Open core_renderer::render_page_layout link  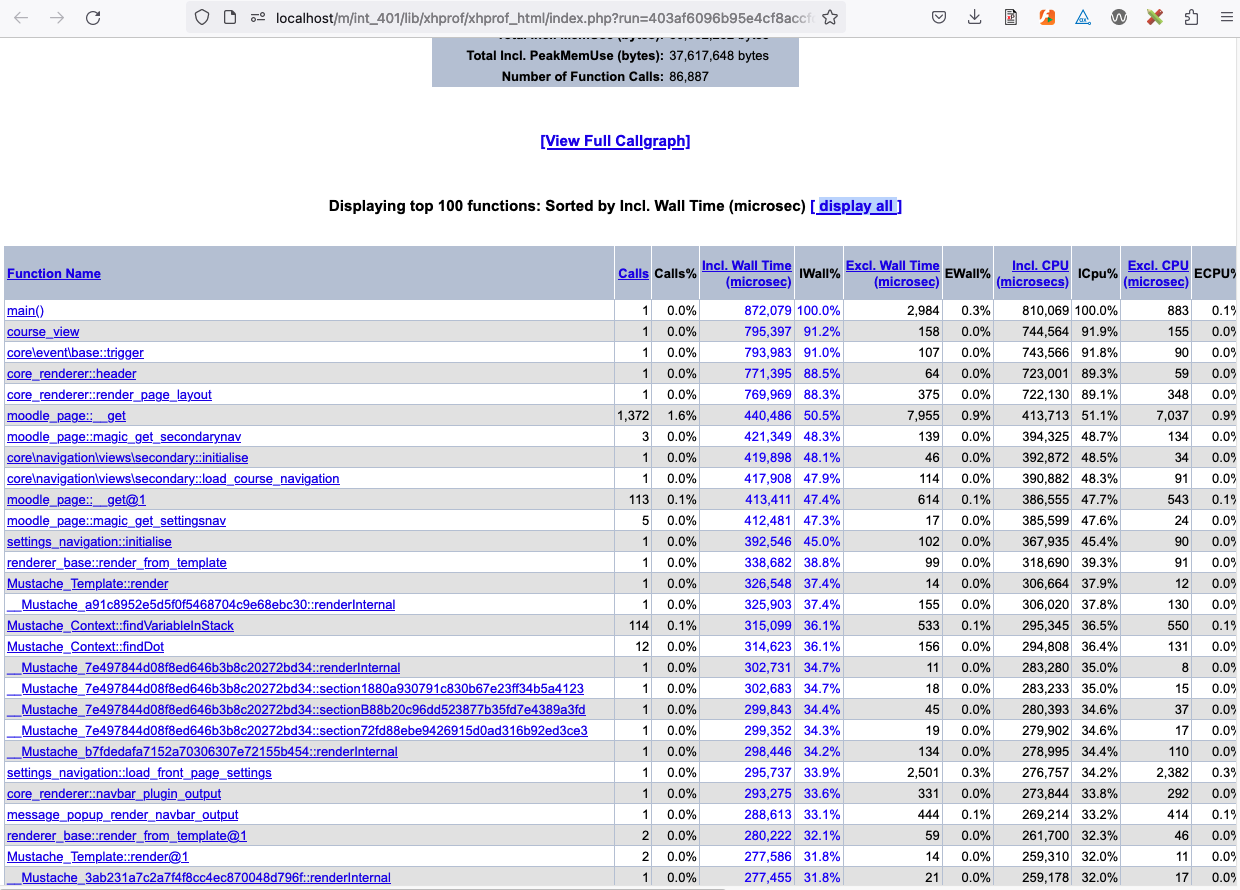coord(109,395)
